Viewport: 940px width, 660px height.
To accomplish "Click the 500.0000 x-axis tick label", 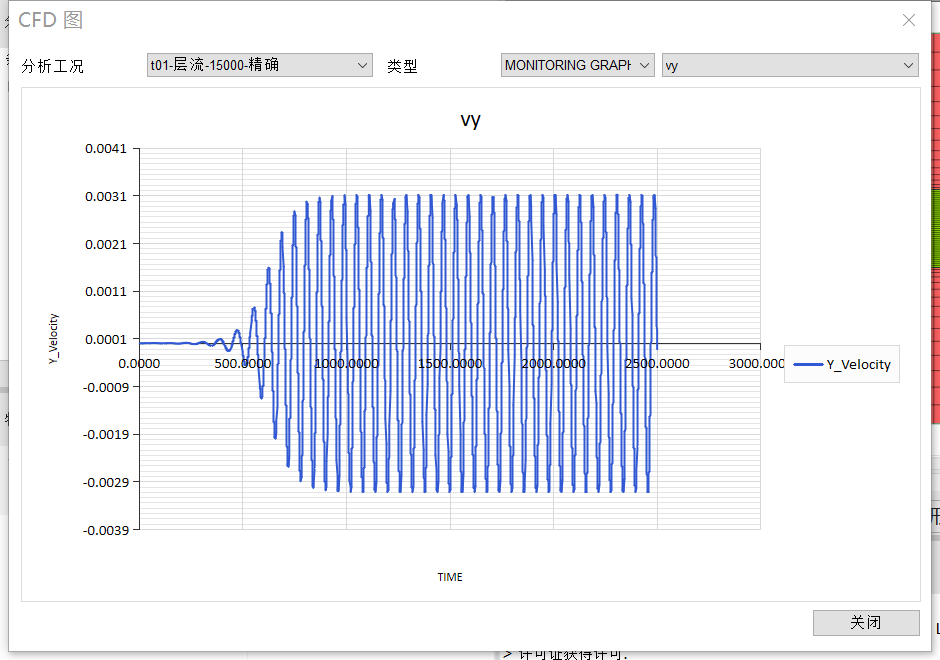I will pyautogui.click(x=243, y=363).
